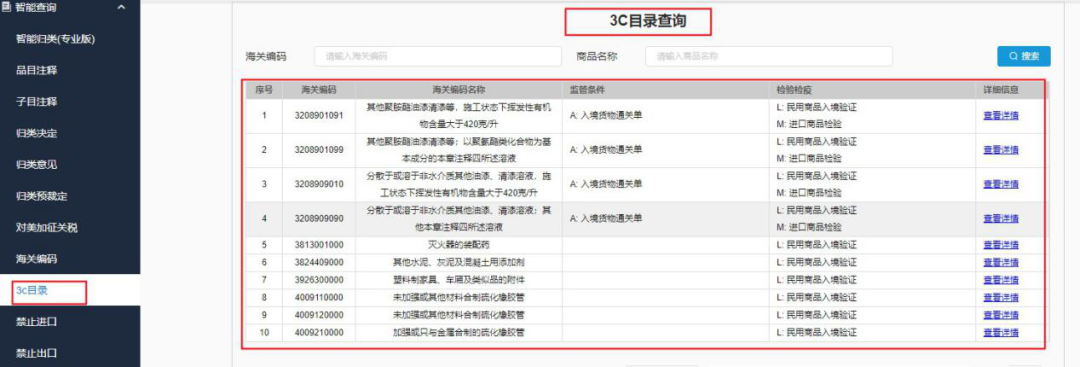Open 查看详情 for code 3824409000

pyautogui.click(x=1001, y=263)
